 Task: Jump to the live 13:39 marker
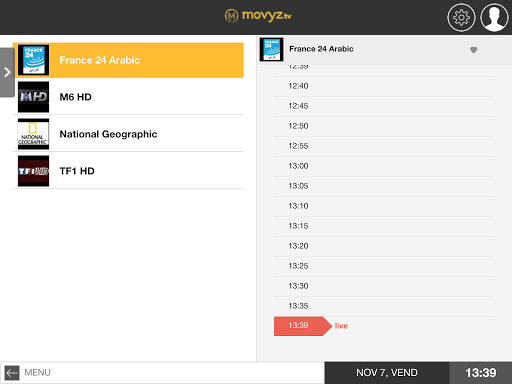click(303, 326)
